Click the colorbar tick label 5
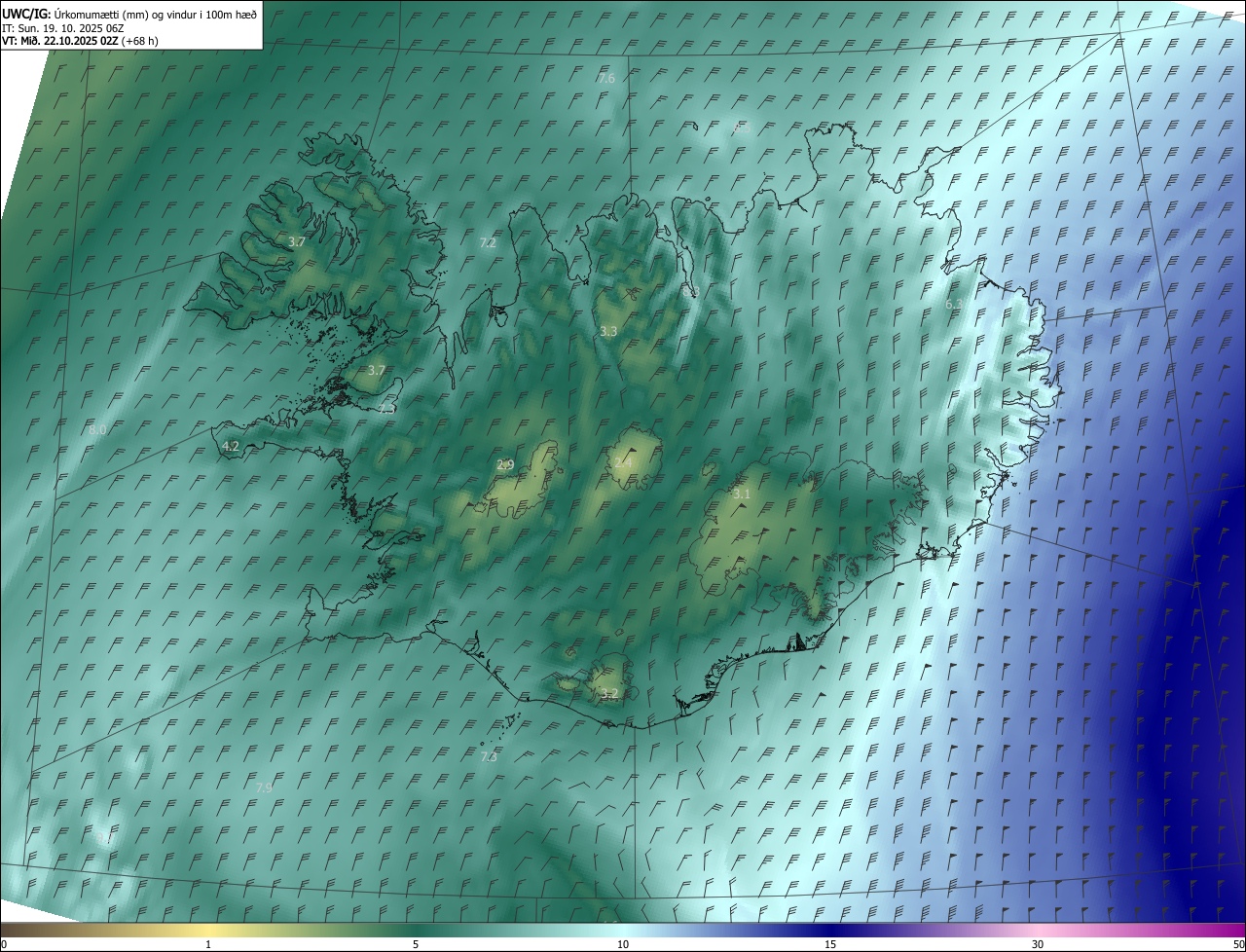The image size is (1246, 952). pos(416,944)
